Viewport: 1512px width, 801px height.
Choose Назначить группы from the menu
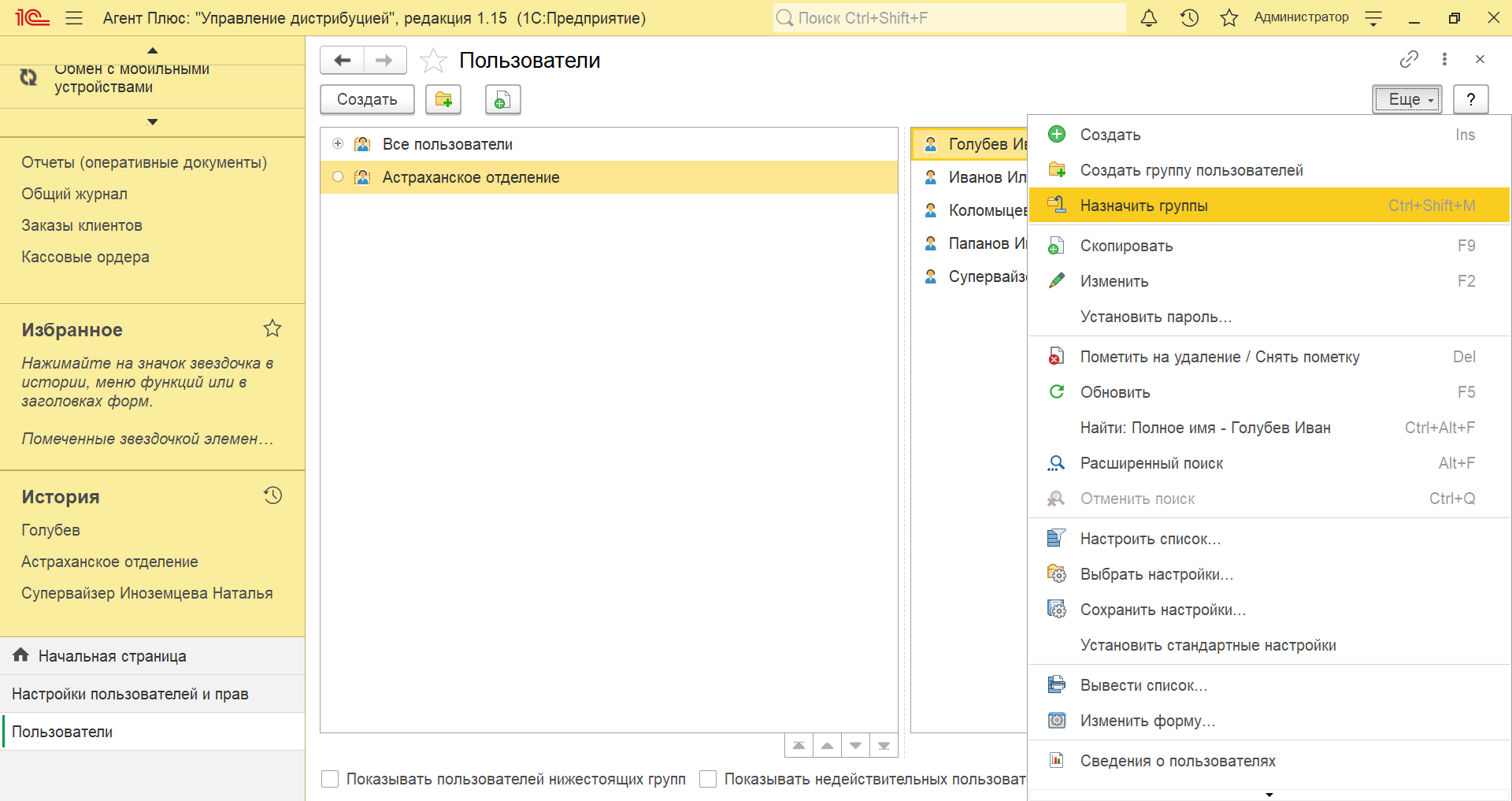tap(1143, 206)
